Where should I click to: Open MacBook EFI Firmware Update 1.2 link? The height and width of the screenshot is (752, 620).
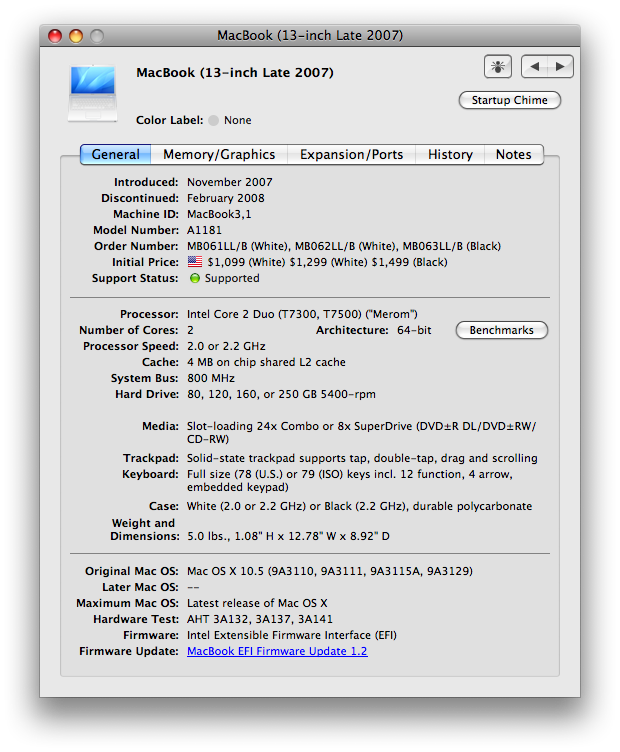pos(277,651)
